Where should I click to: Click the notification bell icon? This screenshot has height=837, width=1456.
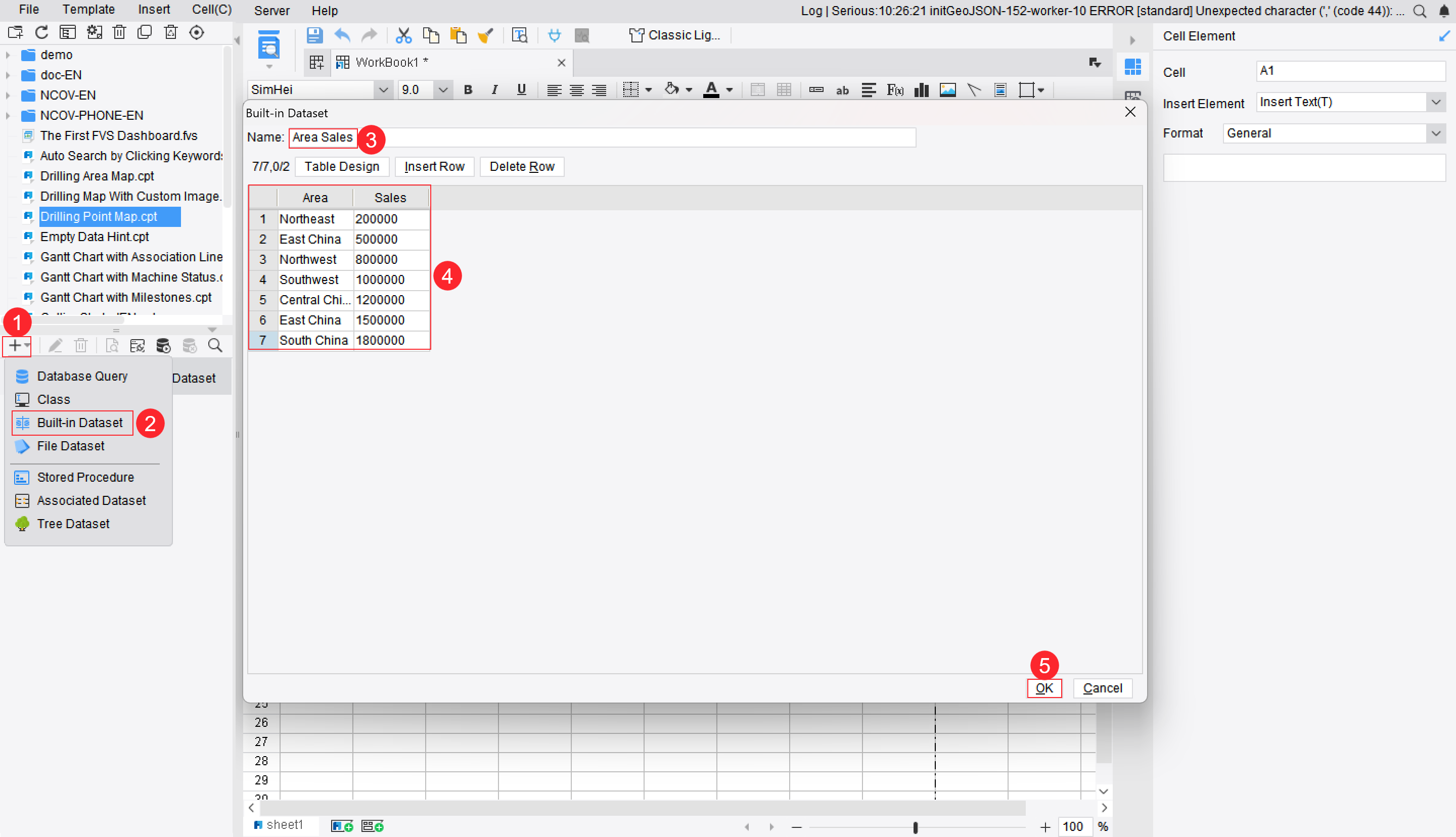1443,11
